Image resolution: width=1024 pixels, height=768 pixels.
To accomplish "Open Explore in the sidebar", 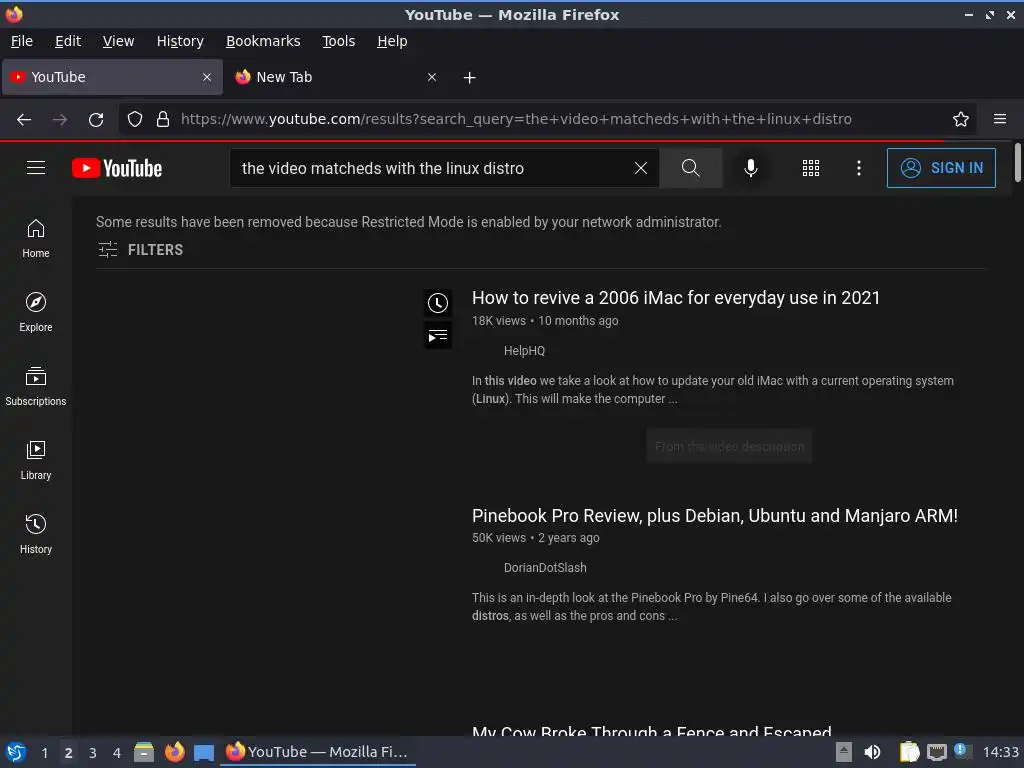I will pos(36,312).
